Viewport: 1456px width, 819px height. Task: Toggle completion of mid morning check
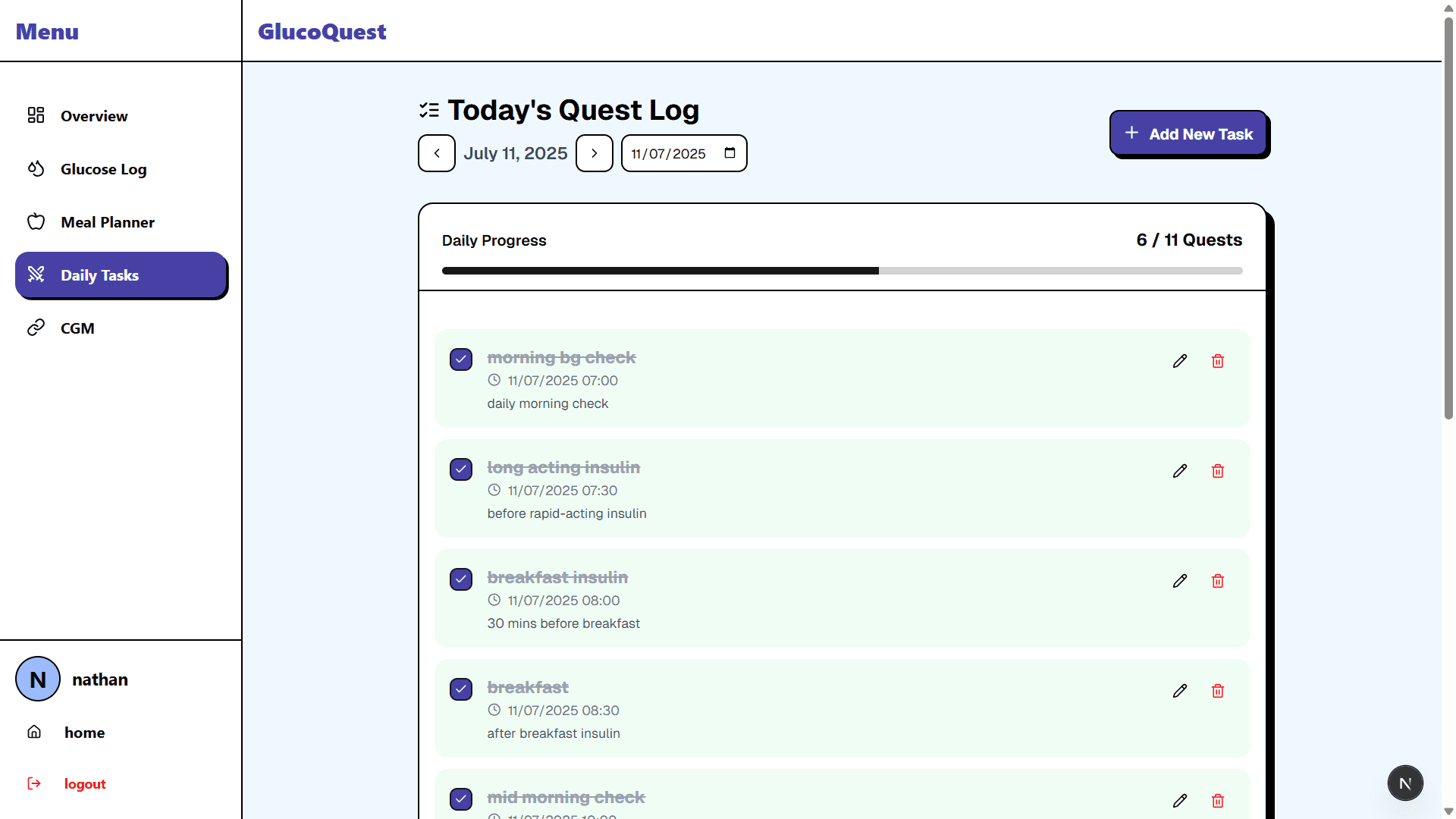[460, 799]
